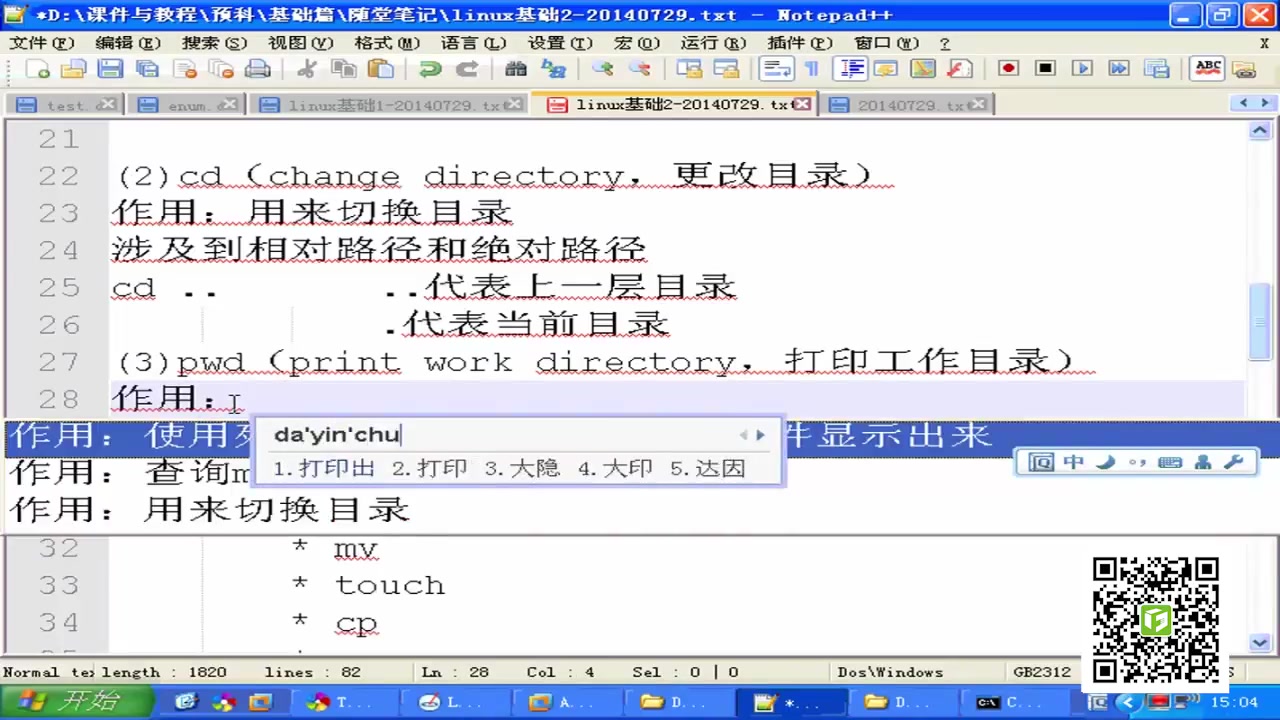The height and width of the screenshot is (720, 1280).
Task: Toggle half/full width moon icon on the IME bar
Action: [1105, 462]
